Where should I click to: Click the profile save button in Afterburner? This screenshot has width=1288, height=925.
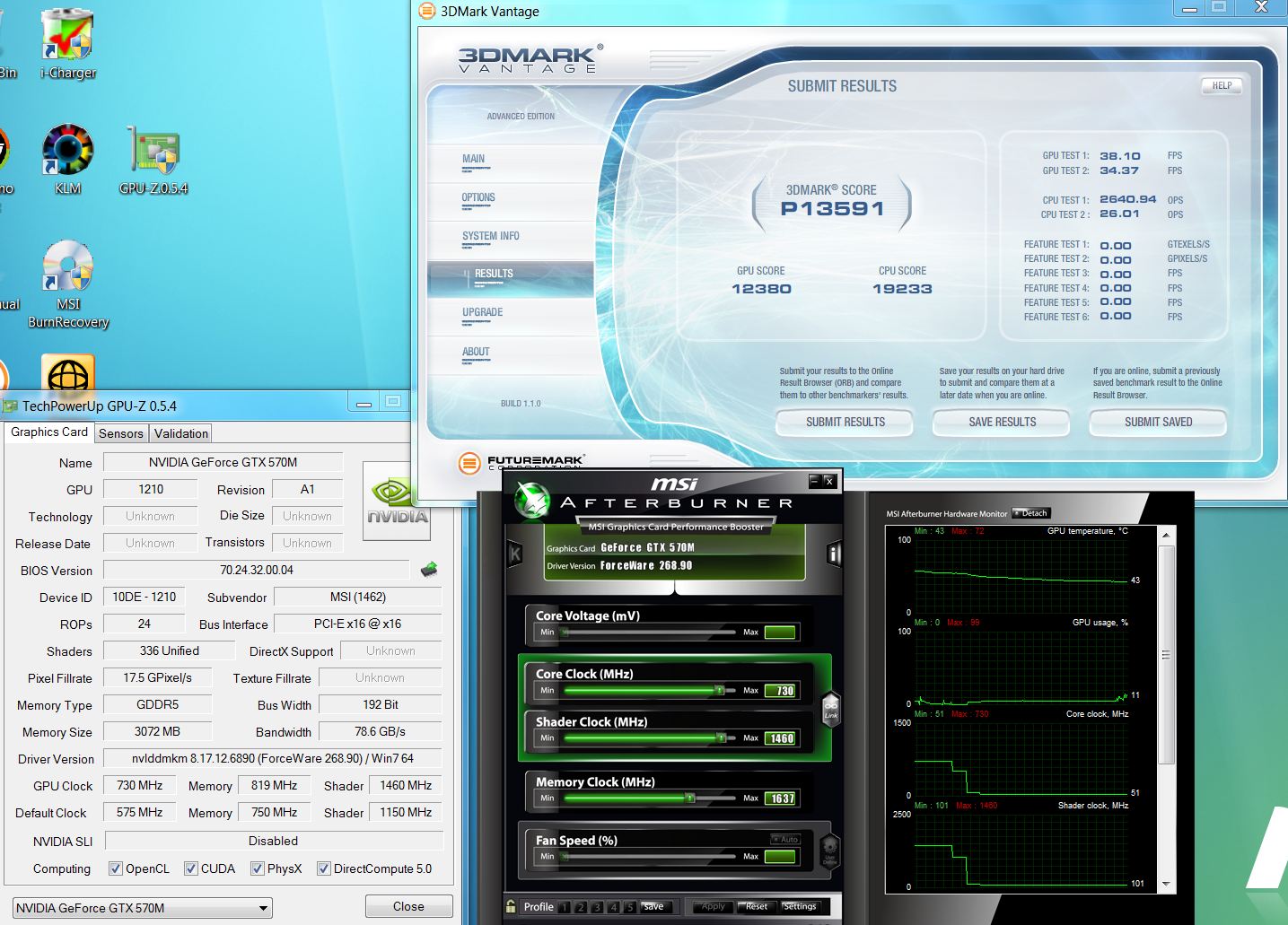click(654, 906)
